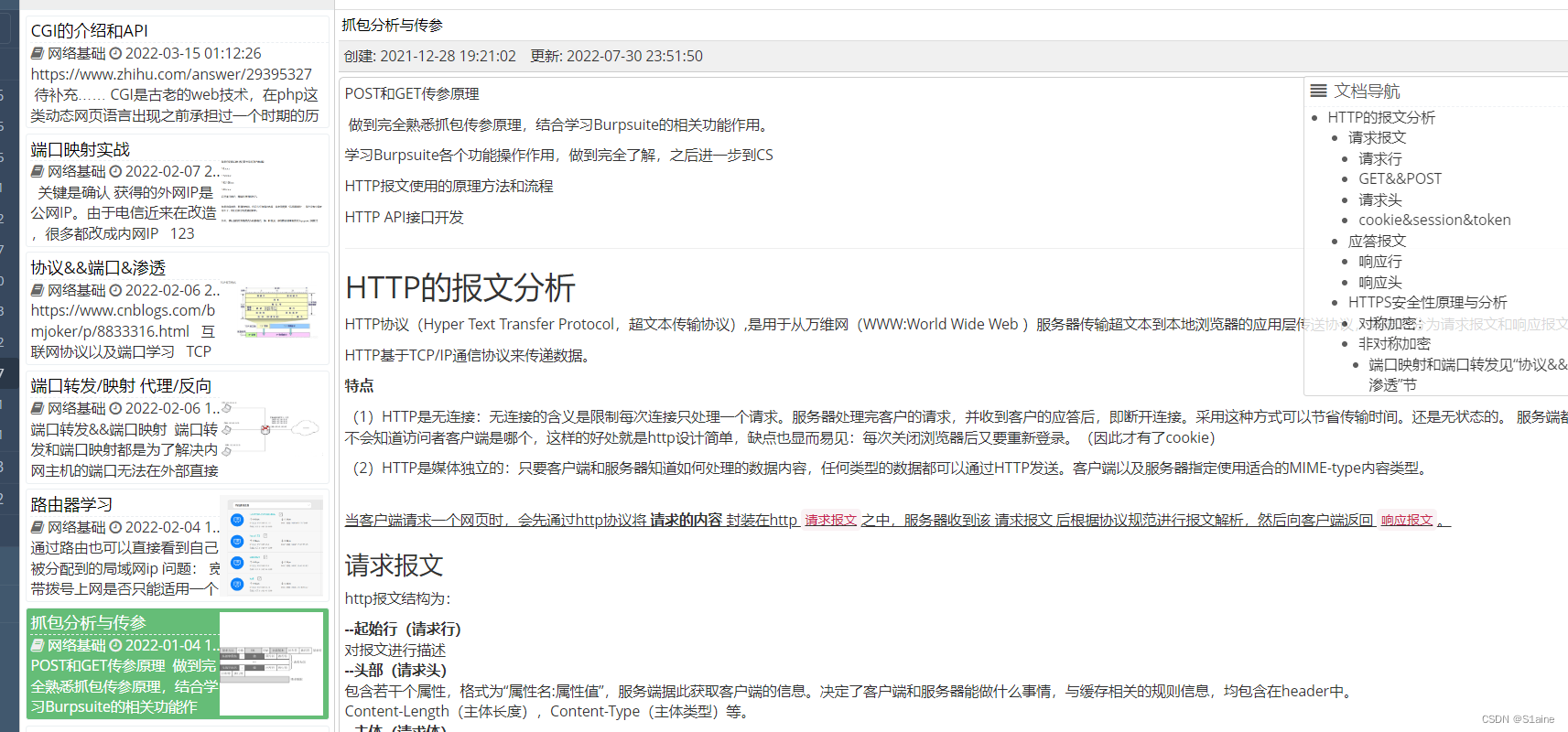
Task: Click the 特点 bold label
Action: coord(360,385)
